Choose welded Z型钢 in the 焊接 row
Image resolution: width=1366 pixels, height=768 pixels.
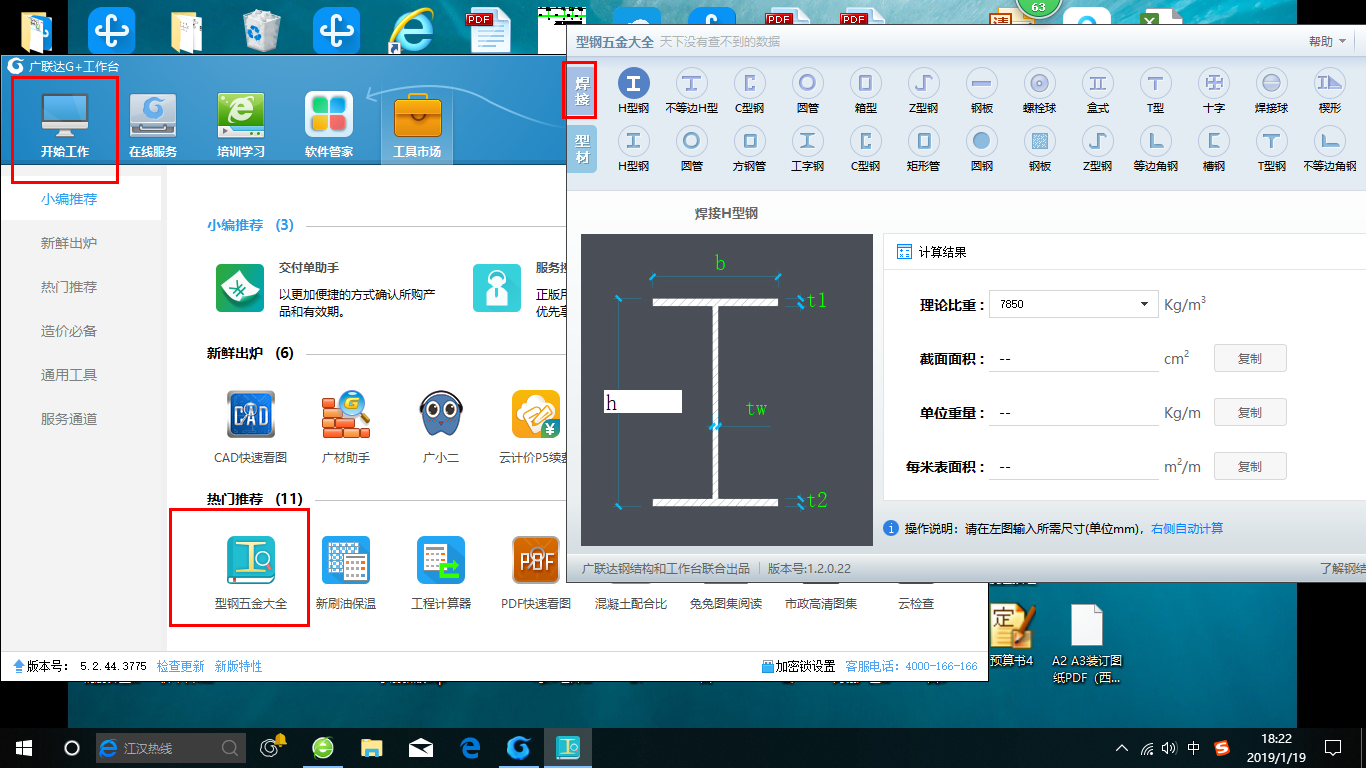(923, 91)
